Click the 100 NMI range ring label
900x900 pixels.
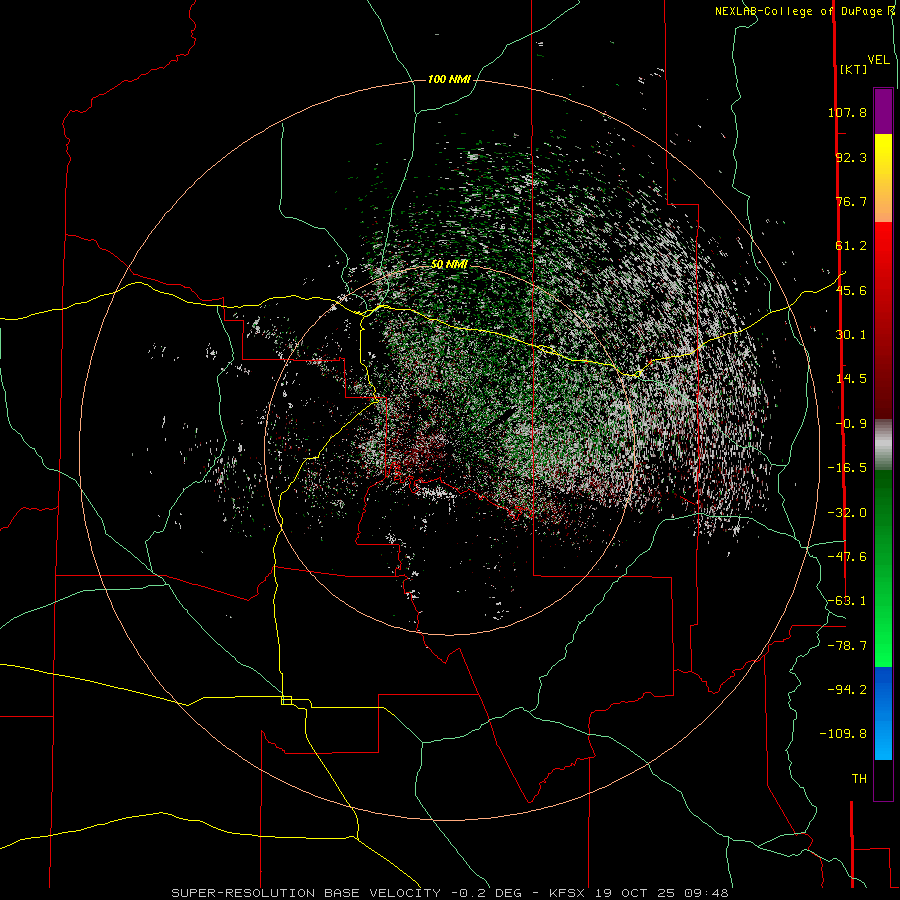(449, 79)
